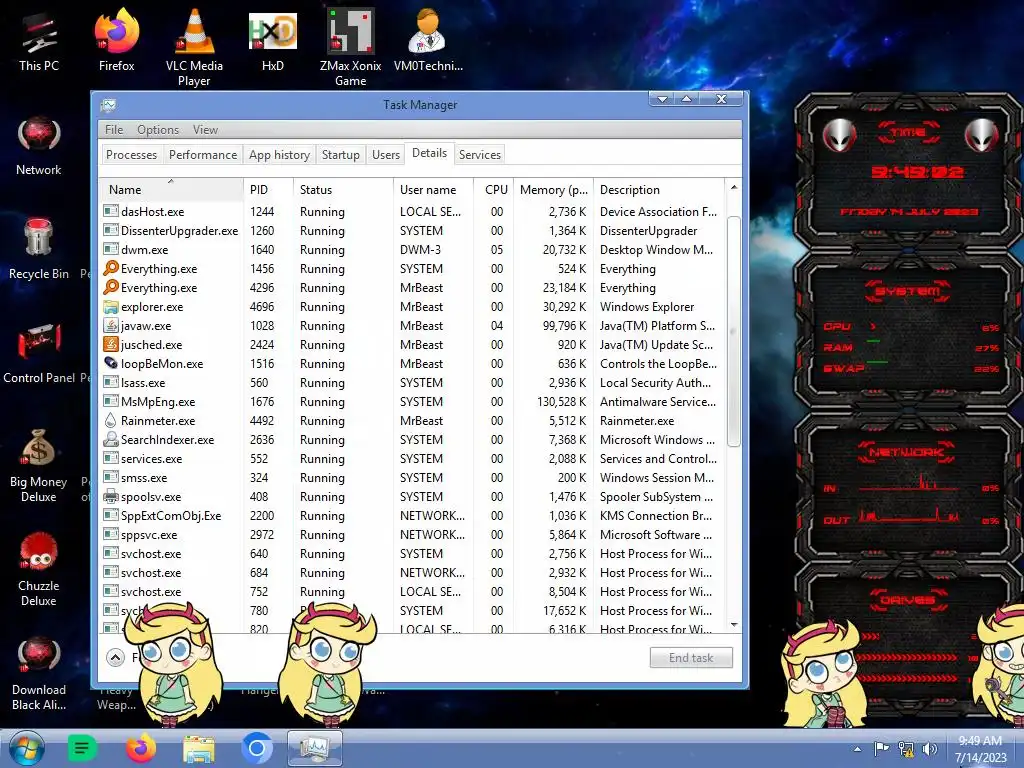Open the View menu
The image size is (1024, 768).
(x=205, y=130)
